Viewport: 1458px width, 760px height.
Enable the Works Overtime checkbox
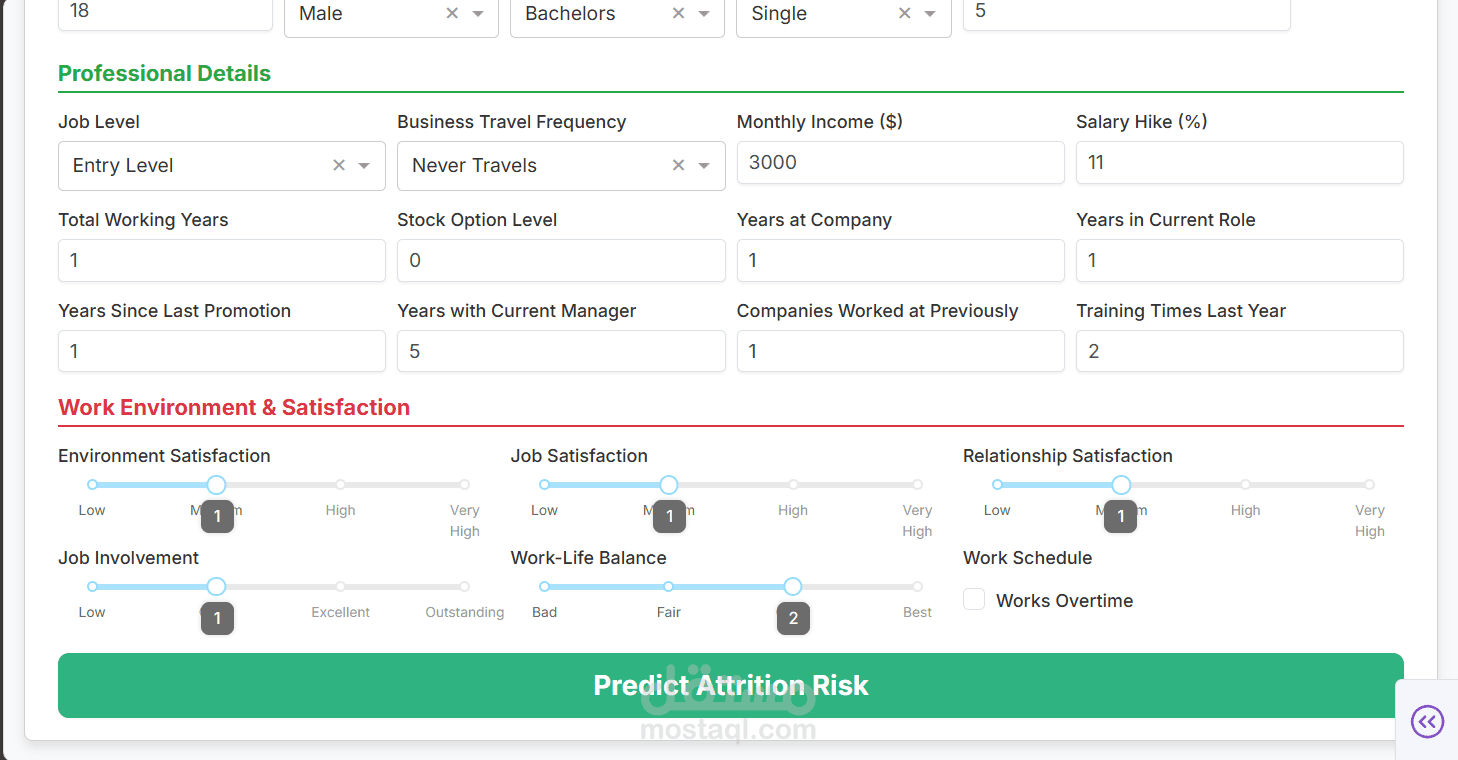coord(974,600)
